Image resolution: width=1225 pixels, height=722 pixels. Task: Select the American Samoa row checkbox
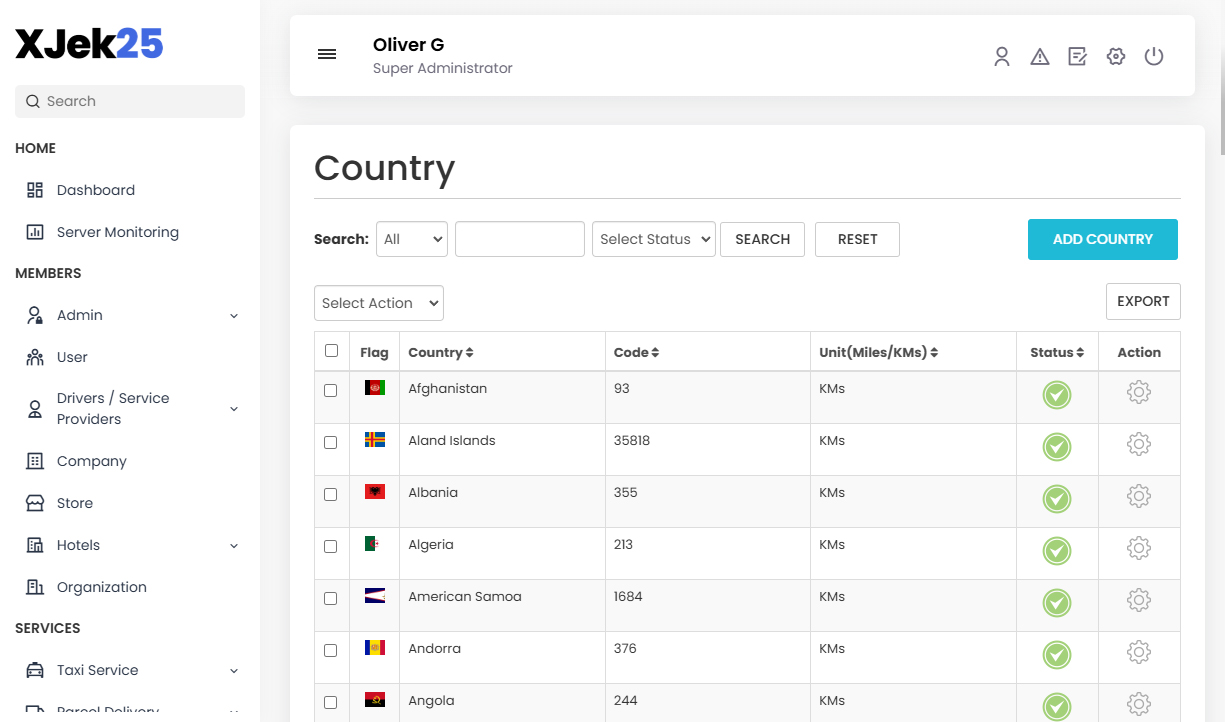pos(331,599)
